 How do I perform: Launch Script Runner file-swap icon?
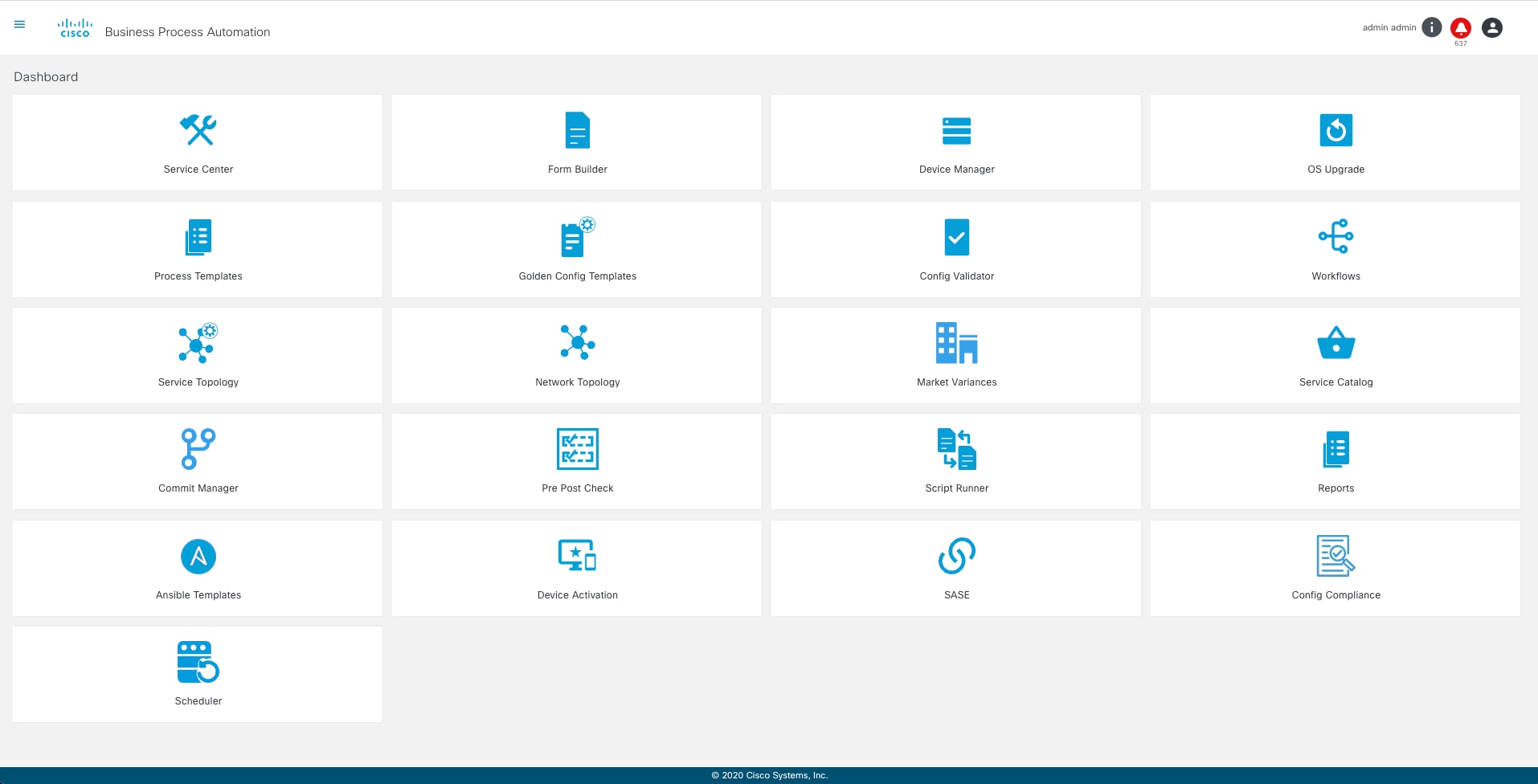click(x=956, y=449)
